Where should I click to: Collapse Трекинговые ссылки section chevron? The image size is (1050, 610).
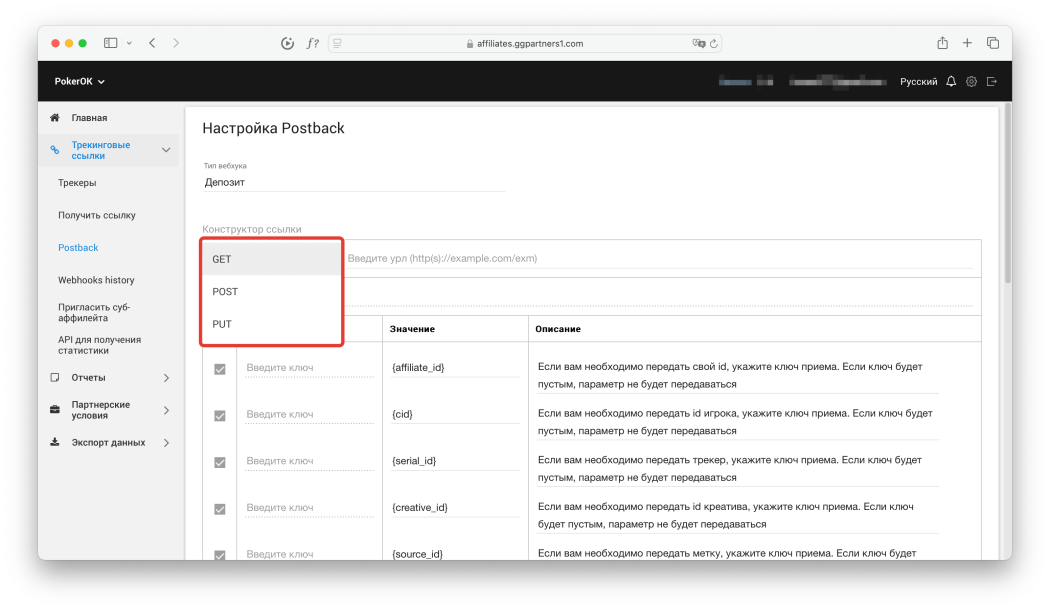(x=166, y=150)
